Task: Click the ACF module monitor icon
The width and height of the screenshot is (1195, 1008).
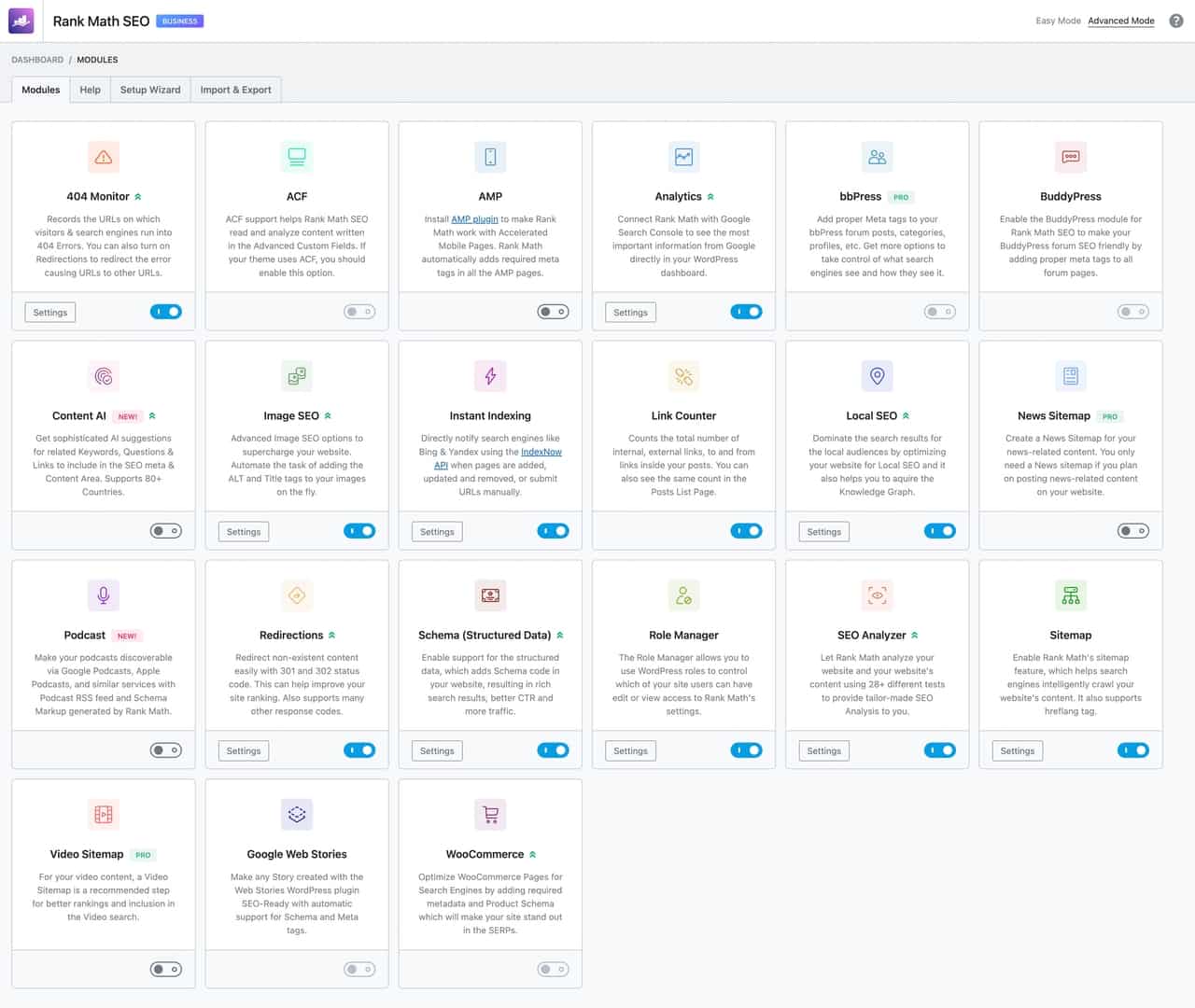Action: click(297, 157)
